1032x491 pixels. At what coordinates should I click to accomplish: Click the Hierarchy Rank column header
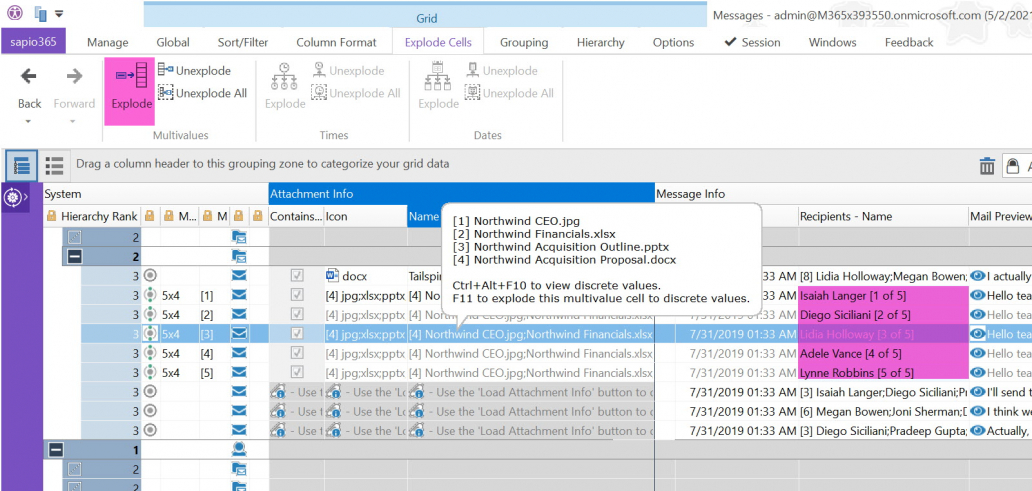[x=92, y=216]
